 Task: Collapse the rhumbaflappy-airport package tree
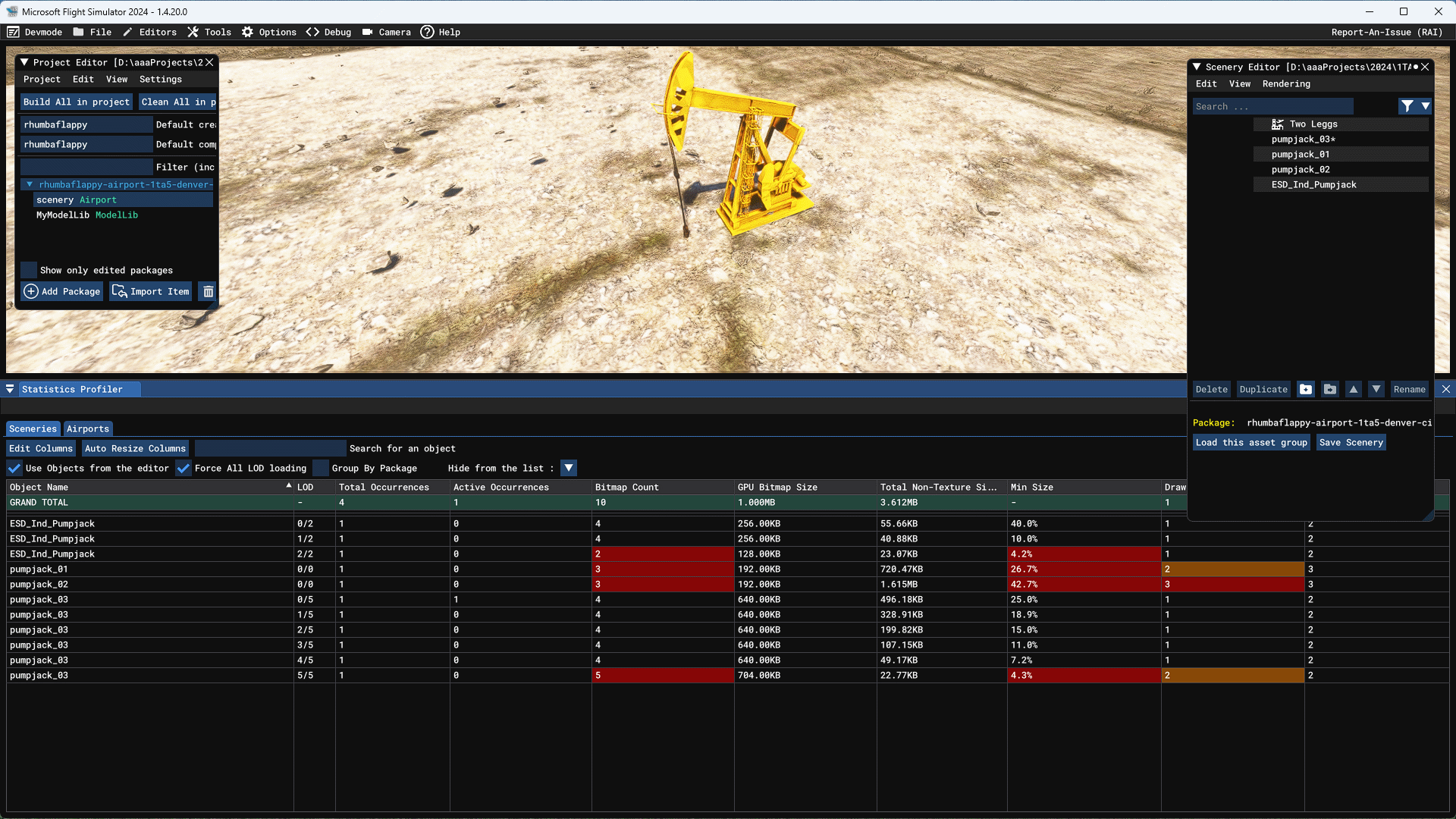click(x=30, y=184)
